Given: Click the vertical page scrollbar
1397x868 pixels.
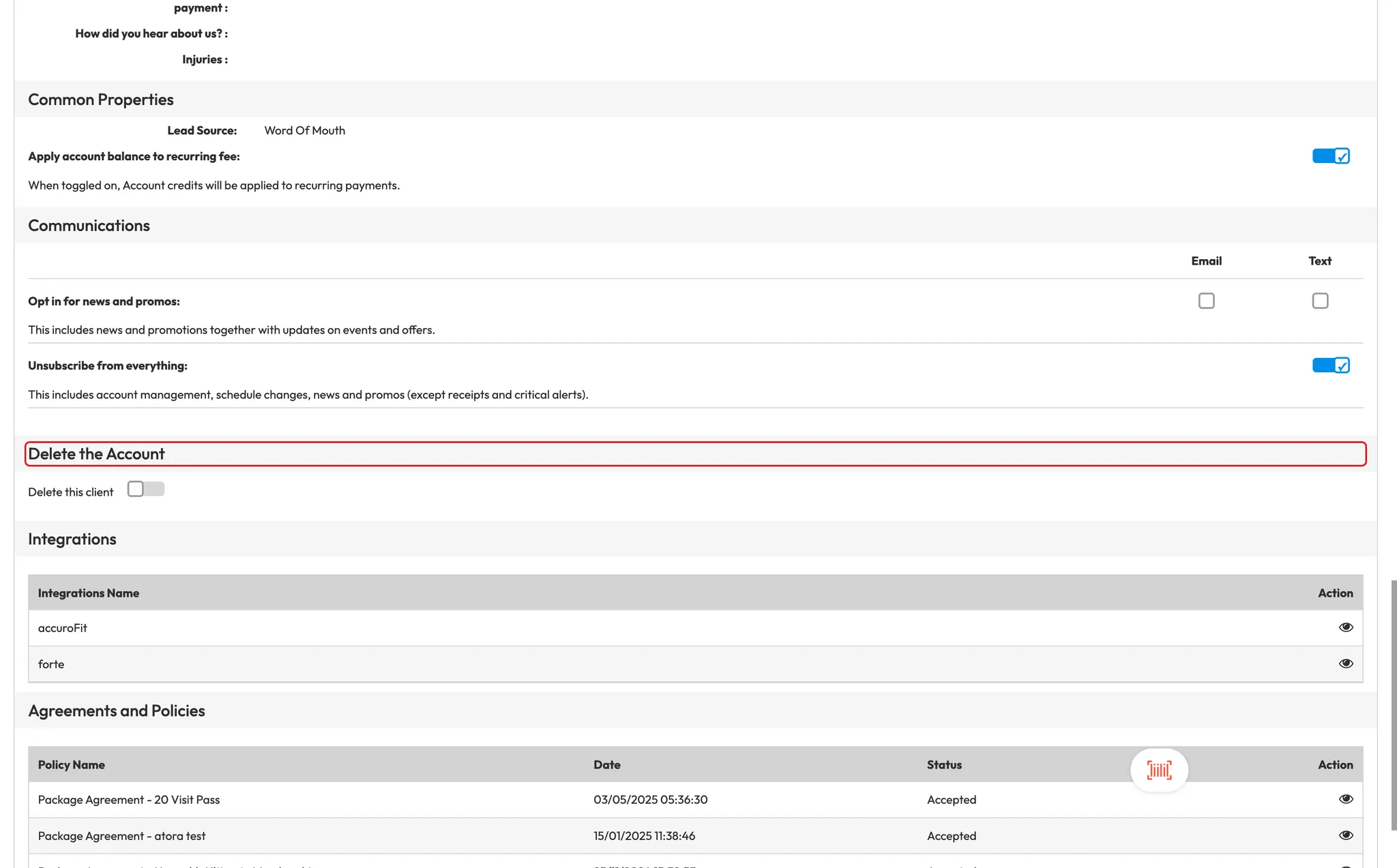Looking at the screenshot, I should 1393,705.
